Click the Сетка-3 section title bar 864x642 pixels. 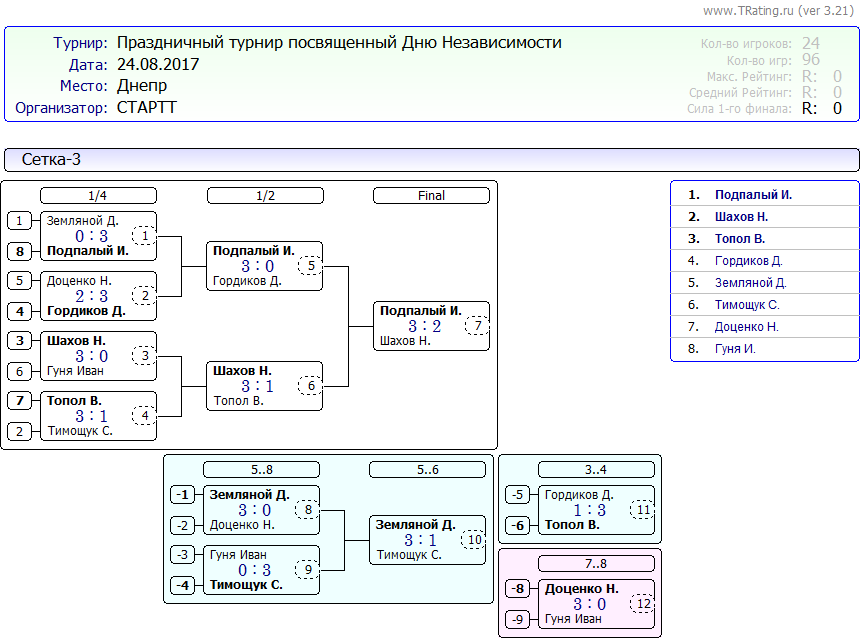click(x=431, y=160)
